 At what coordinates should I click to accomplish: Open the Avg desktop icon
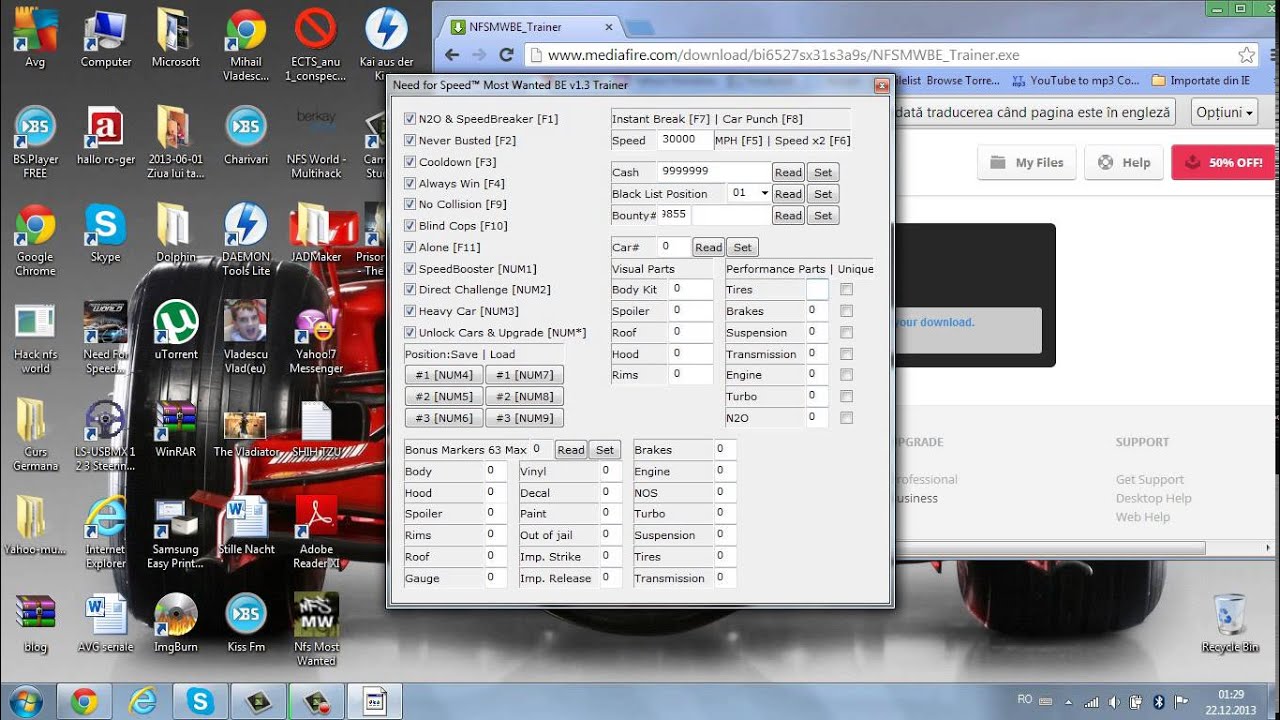click(35, 38)
